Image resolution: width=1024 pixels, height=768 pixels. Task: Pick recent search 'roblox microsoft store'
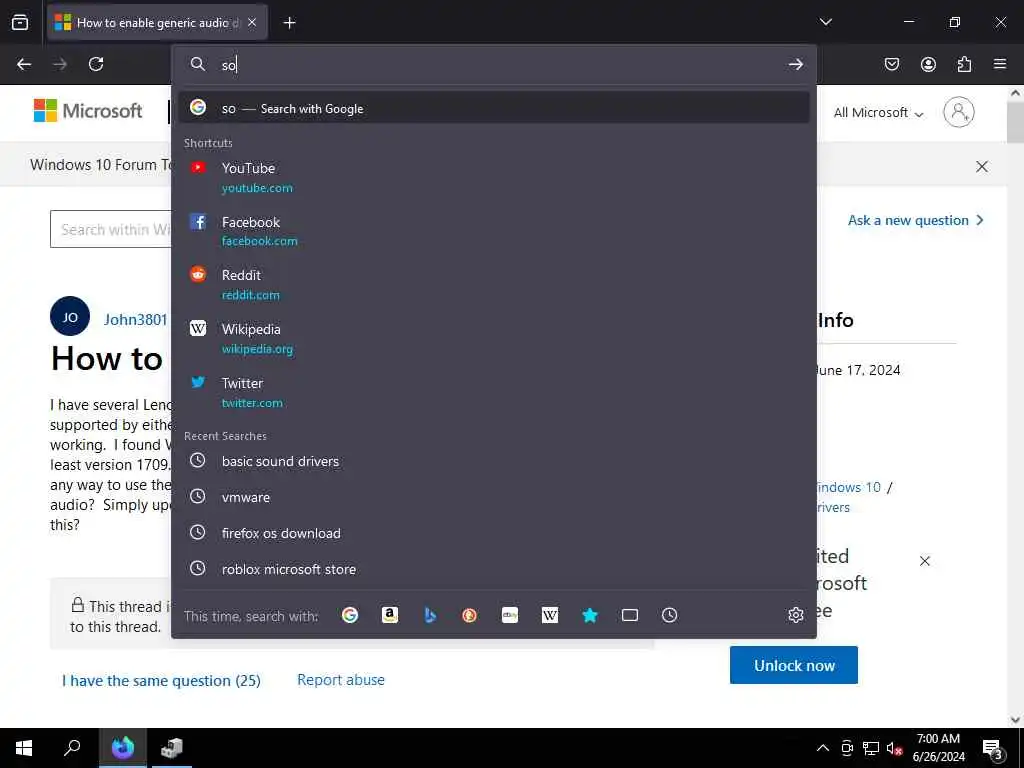click(x=494, y=569)
